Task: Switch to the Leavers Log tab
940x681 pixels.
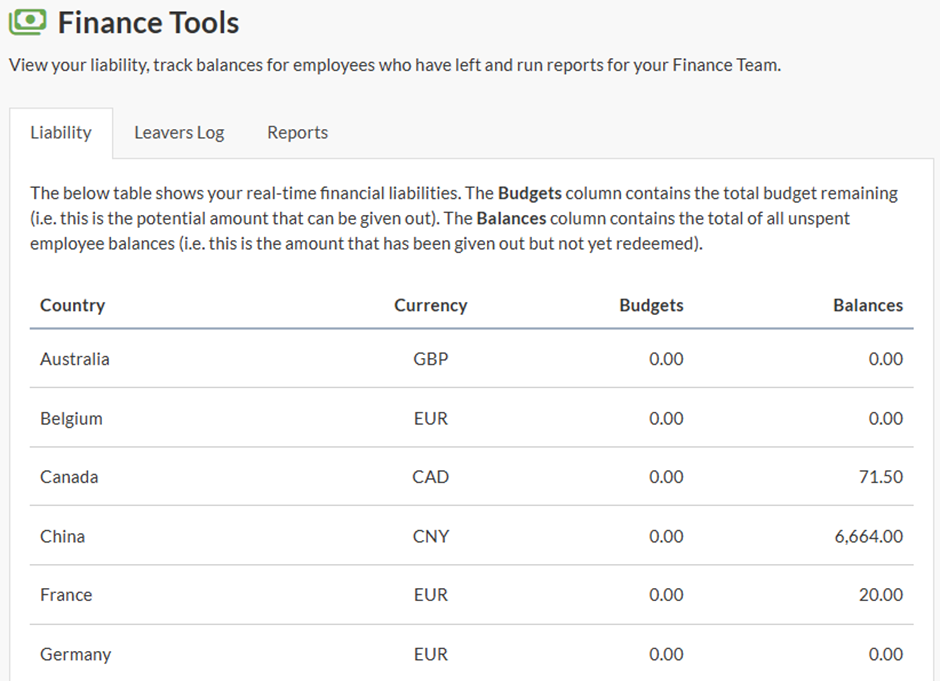Action: (179, 133)
